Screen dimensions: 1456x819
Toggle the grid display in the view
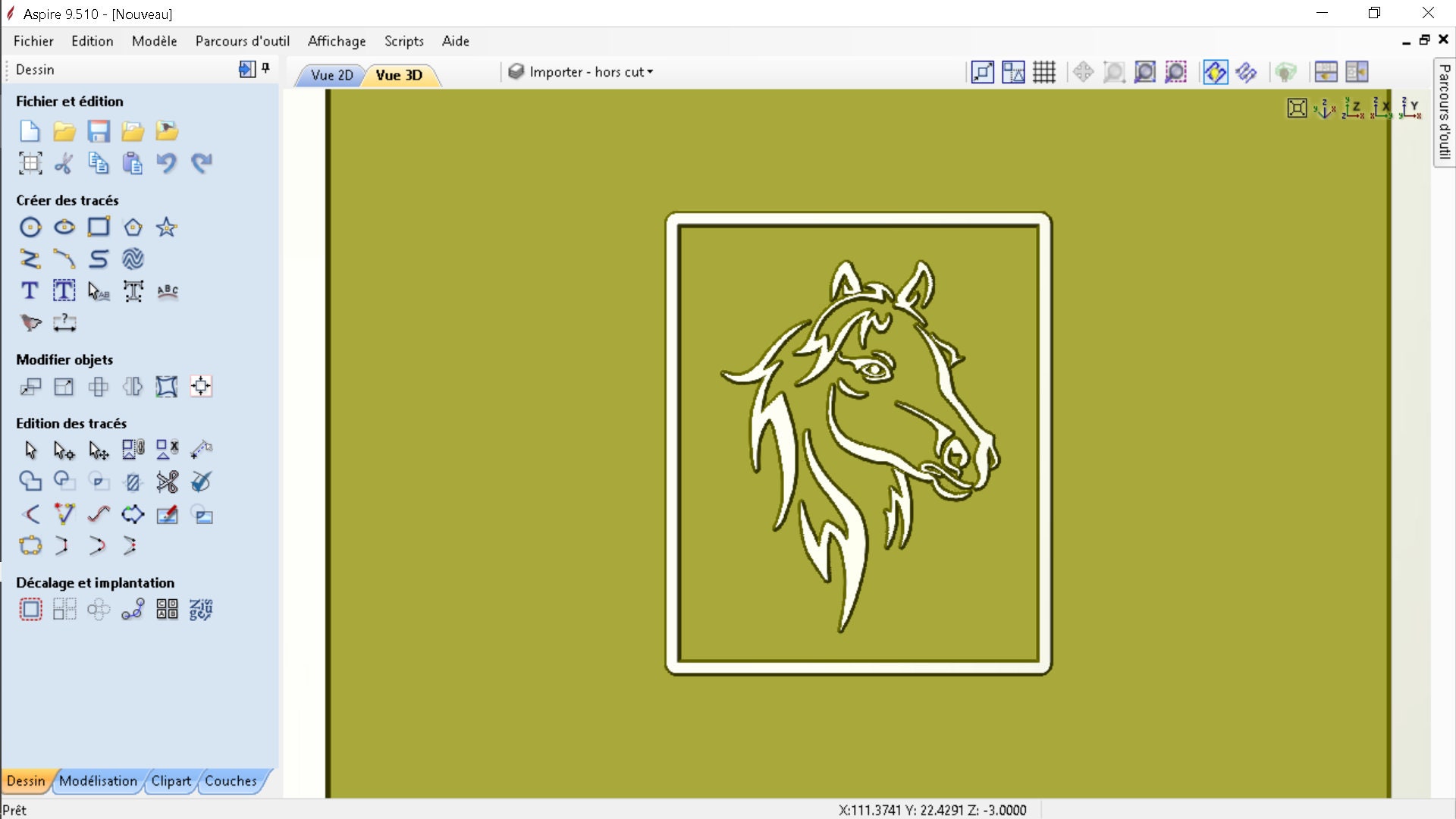[x=1044, y=71]
